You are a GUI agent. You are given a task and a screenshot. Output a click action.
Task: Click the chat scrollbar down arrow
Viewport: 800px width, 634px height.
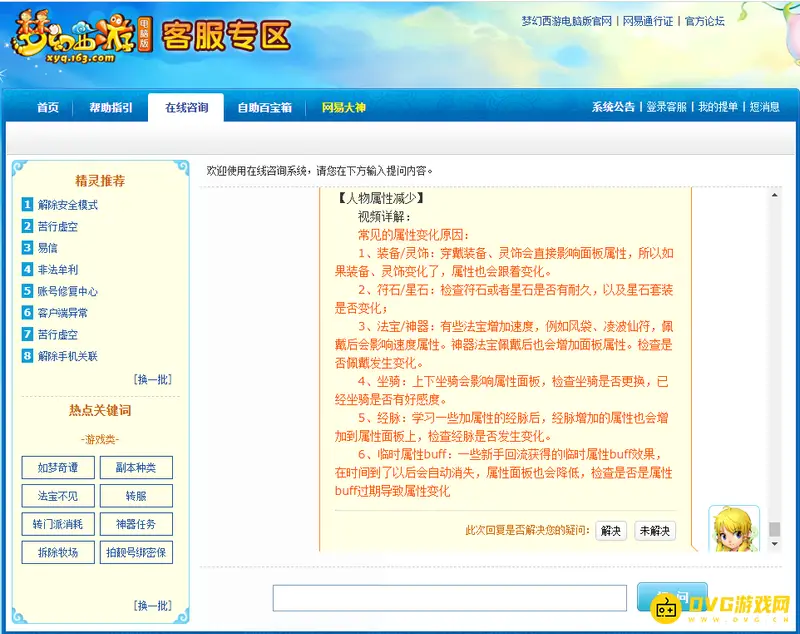(x=774, y=544)
